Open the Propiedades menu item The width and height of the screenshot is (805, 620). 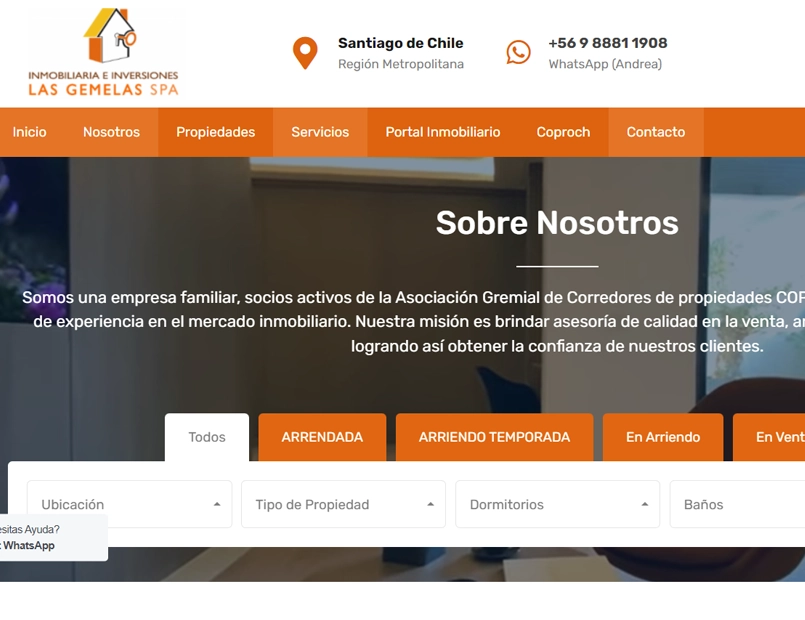coord(216,132)
